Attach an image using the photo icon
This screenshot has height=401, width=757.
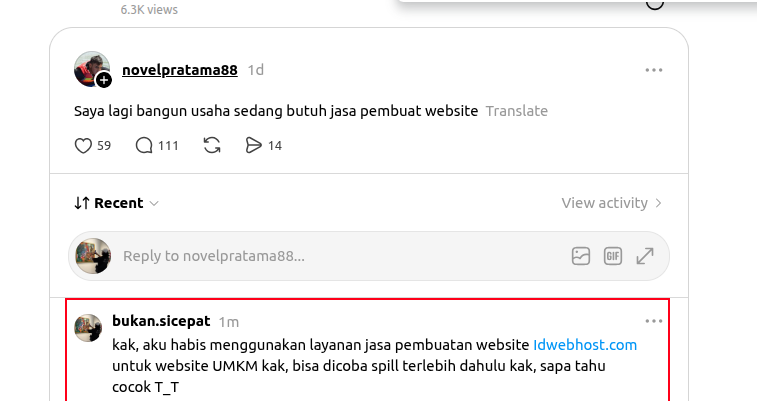(x=581, y=256)
